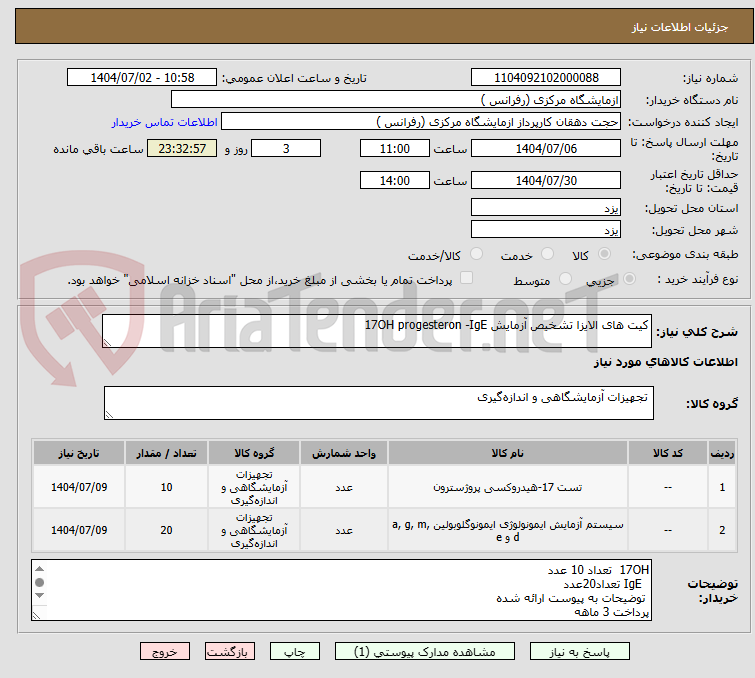The height and width of the screenshot is (678, 755).
Task: Click the remaining days field showing 3
Action: click(286, 148)
